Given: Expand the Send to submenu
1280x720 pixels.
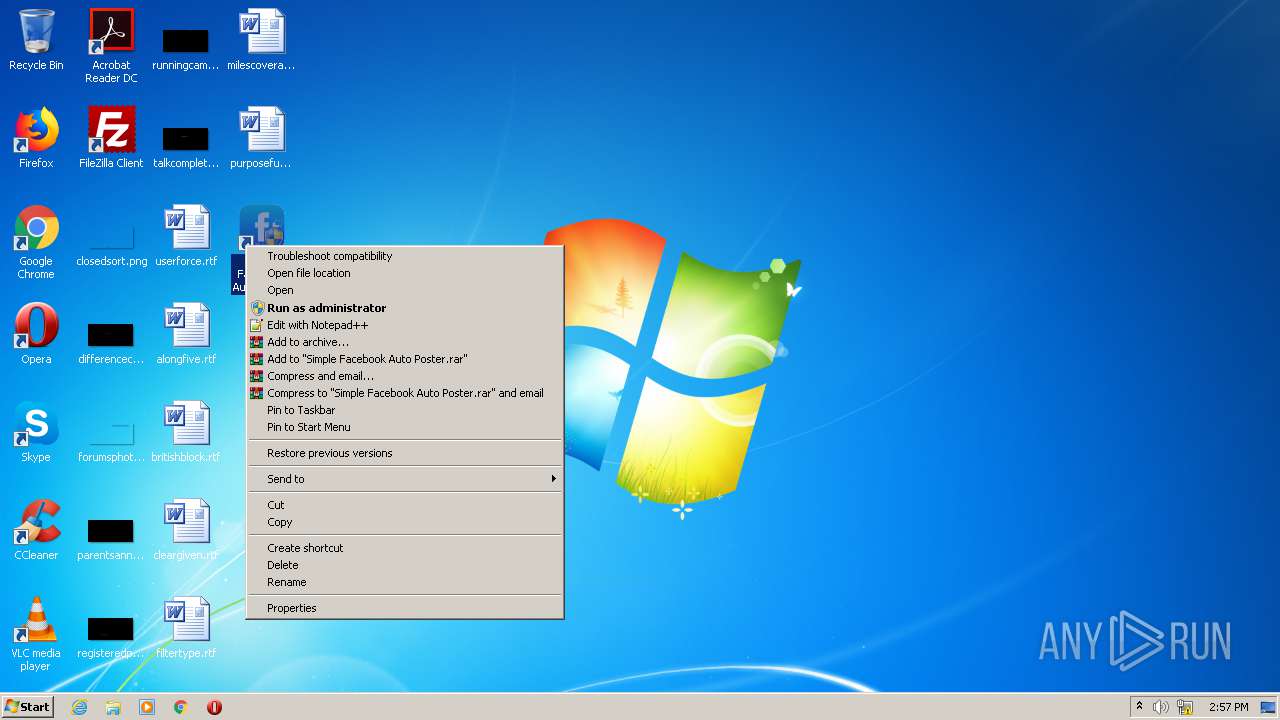Looking at the screenshot, I should [405, 479].
